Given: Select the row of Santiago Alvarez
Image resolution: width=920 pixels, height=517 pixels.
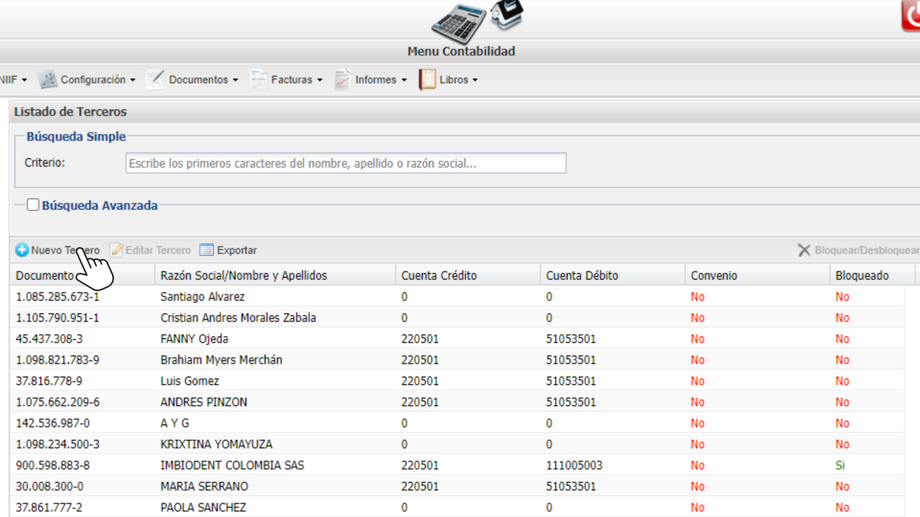Looking at the screenshot, I should click(x=457, y=296).
